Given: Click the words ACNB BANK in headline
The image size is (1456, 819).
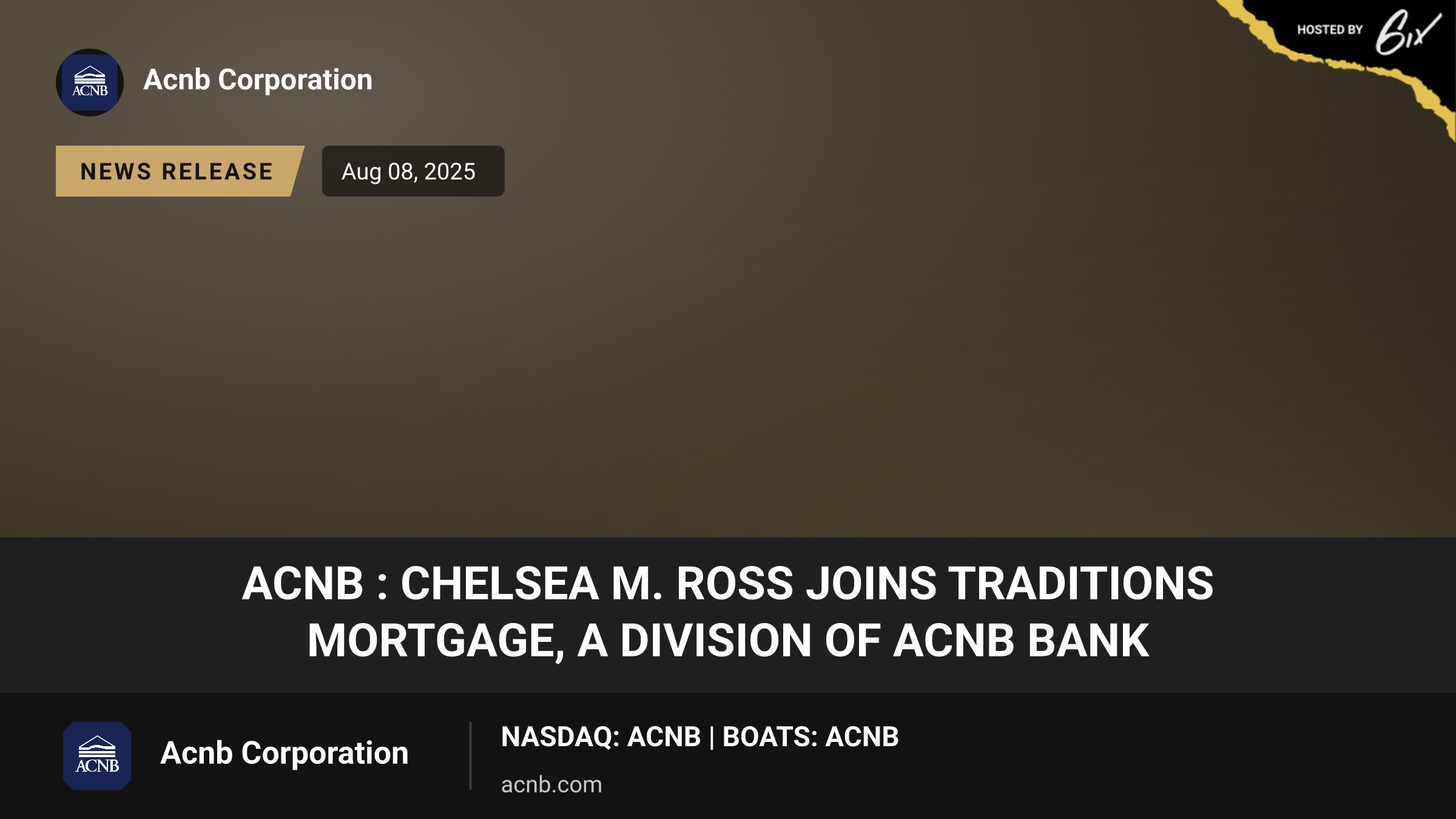Looking at the screenshot, I should [x=1021, y=641].
